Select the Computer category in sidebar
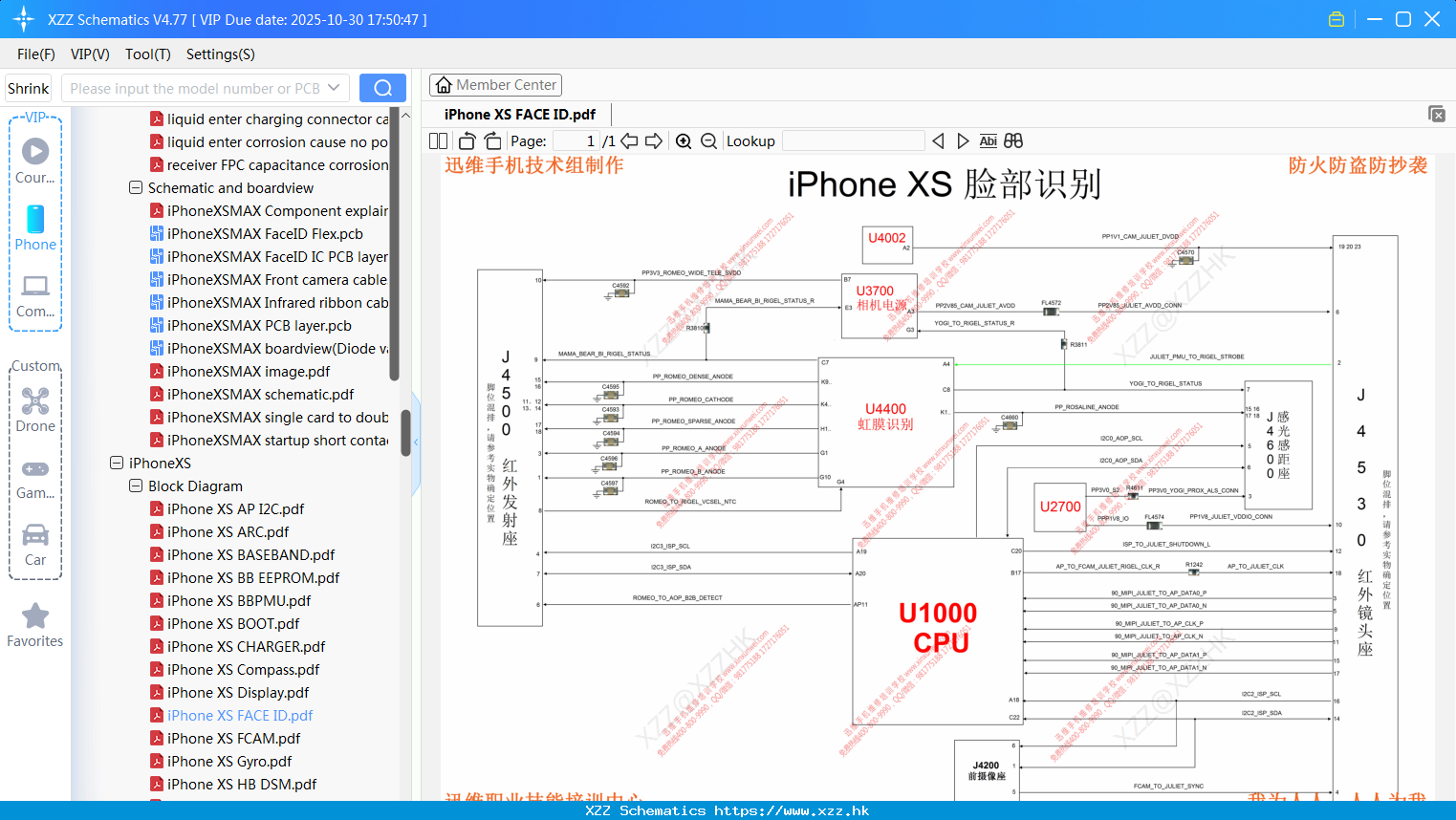 click(x=35, y=295)
